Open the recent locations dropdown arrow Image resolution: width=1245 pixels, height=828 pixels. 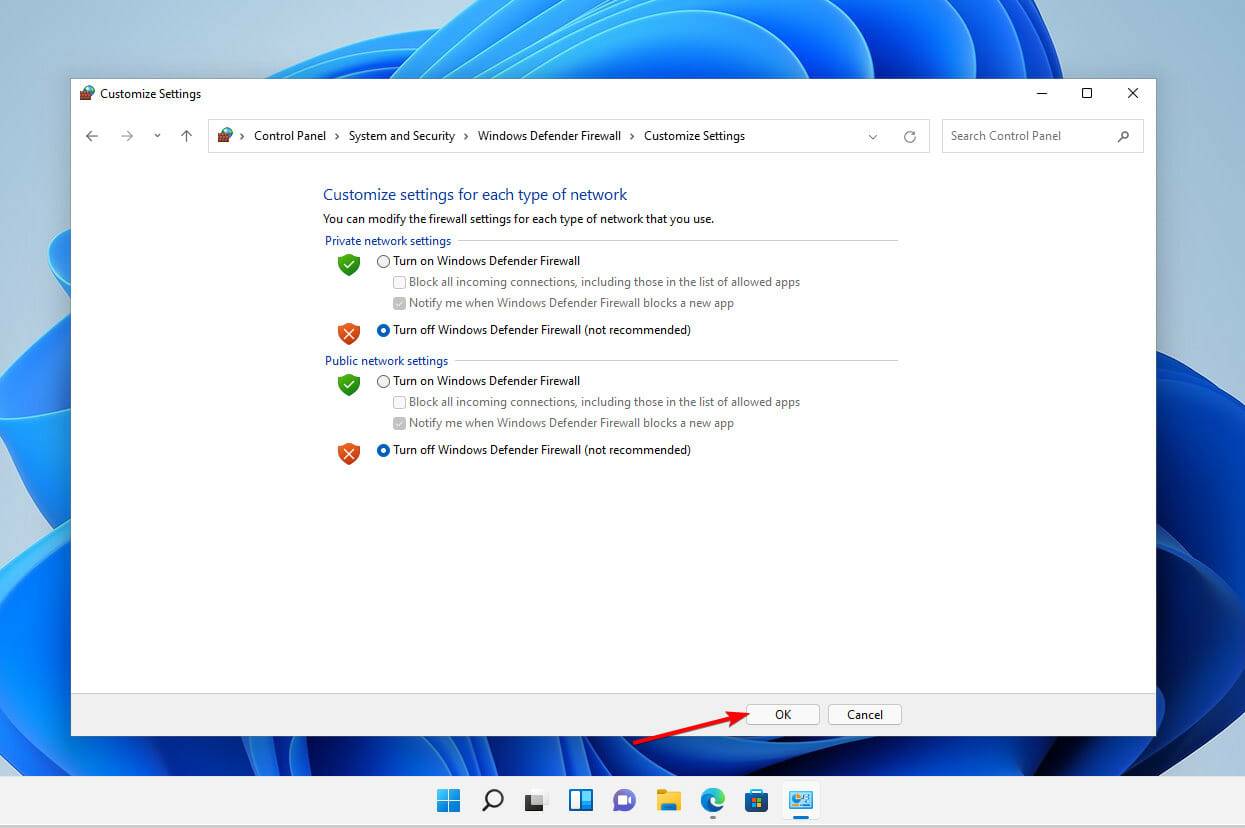157,136
